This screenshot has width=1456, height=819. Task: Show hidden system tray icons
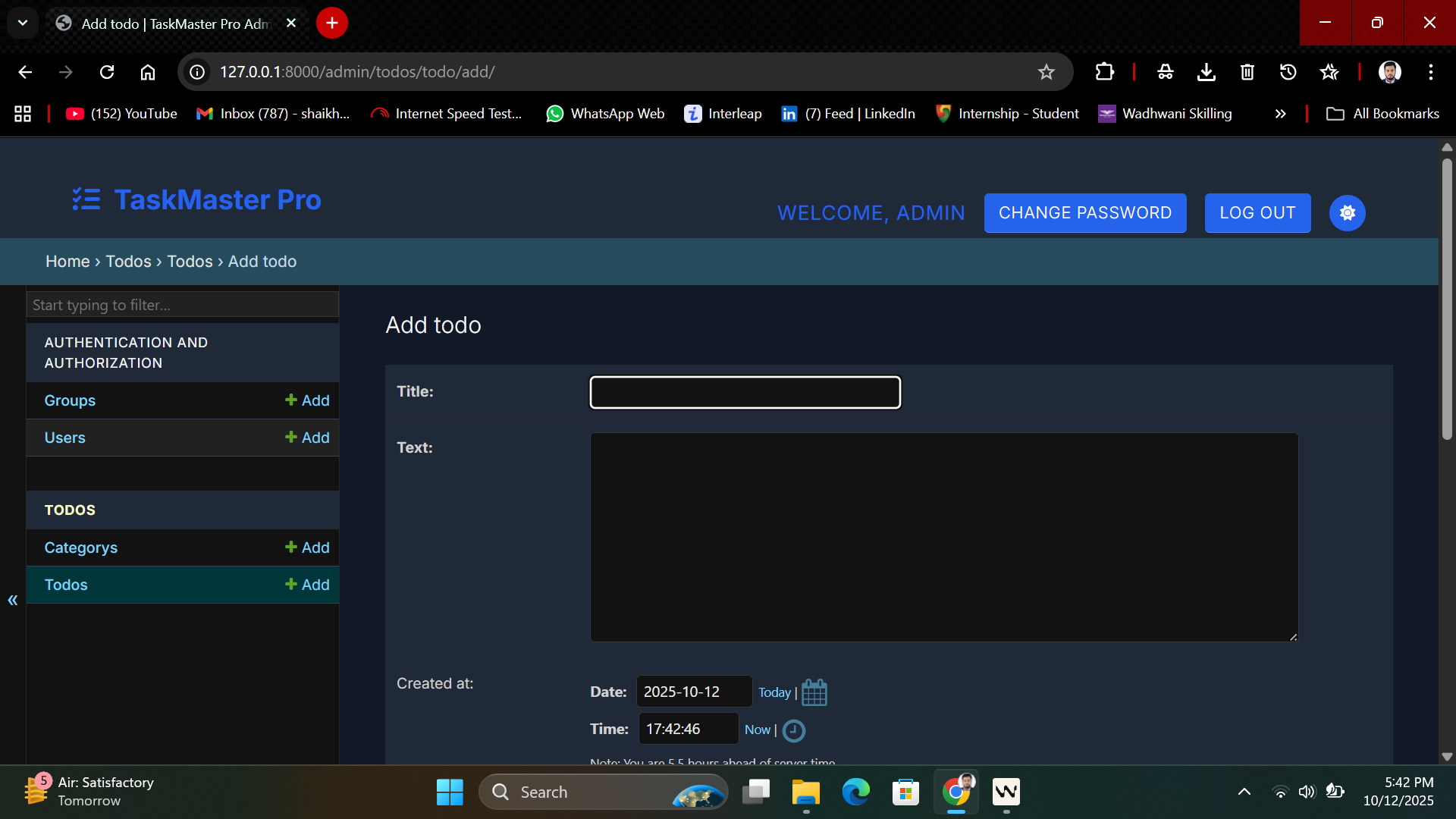tap(1244, 792)
